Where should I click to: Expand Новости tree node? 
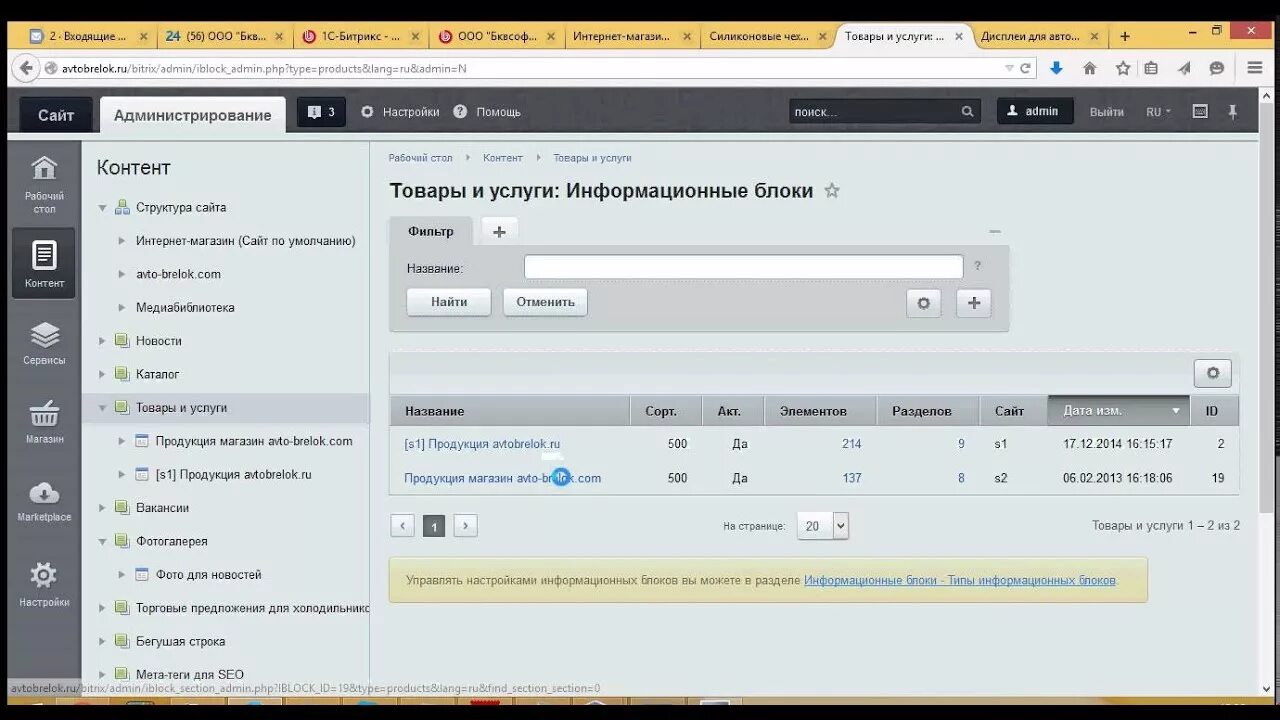(102, 341)
